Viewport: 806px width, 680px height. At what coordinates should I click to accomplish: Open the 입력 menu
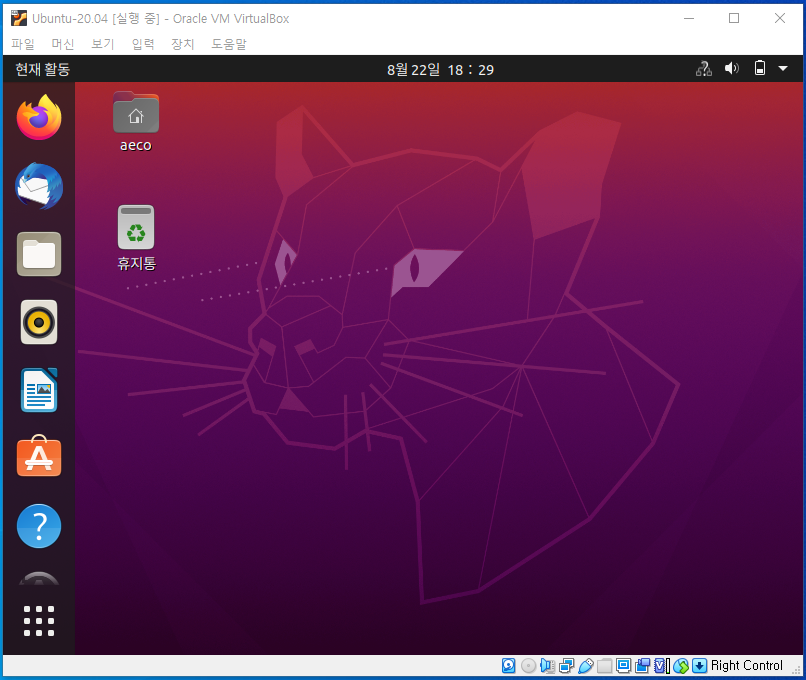coord(143,44)
